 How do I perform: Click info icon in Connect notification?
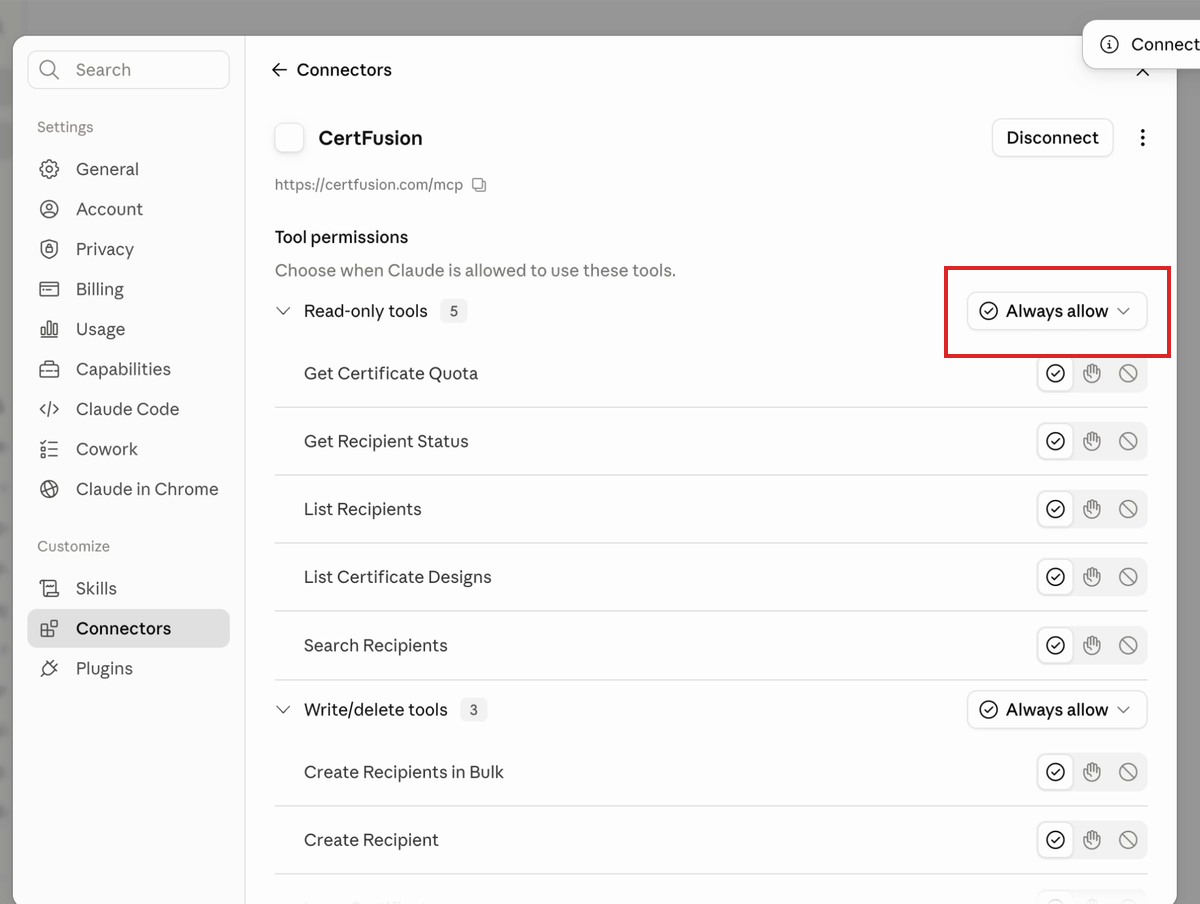click(x=1109, y=44)
